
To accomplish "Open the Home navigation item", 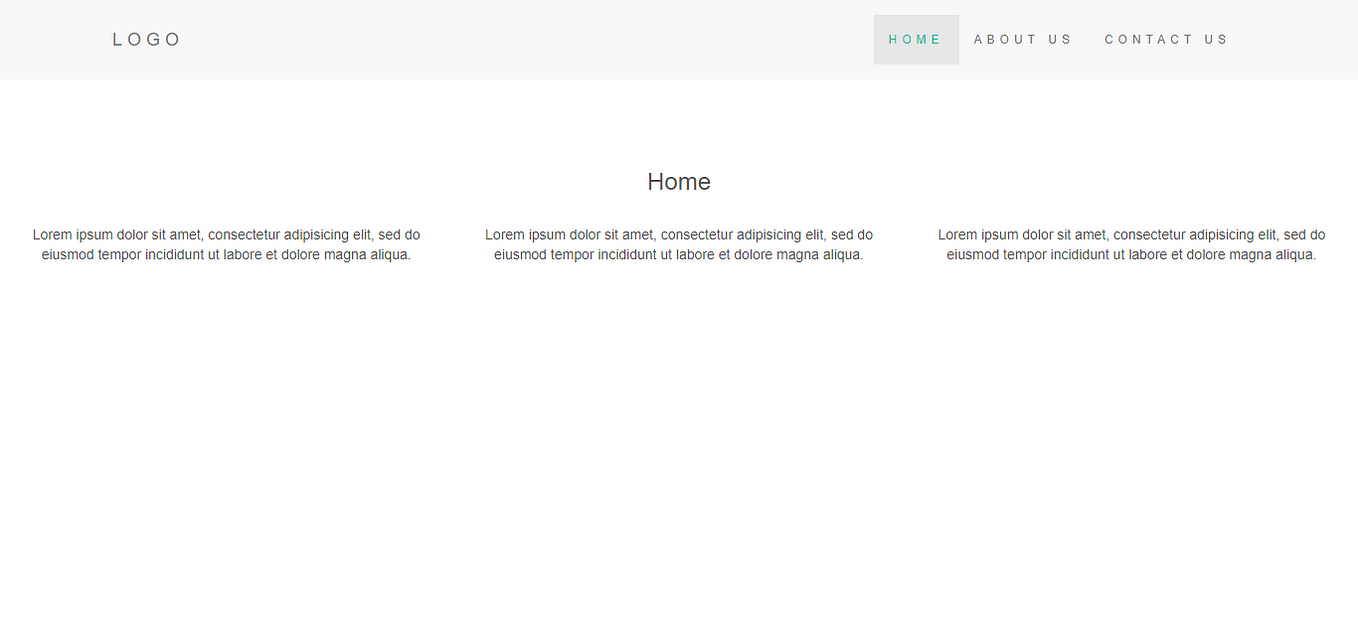I will [916, 40].
